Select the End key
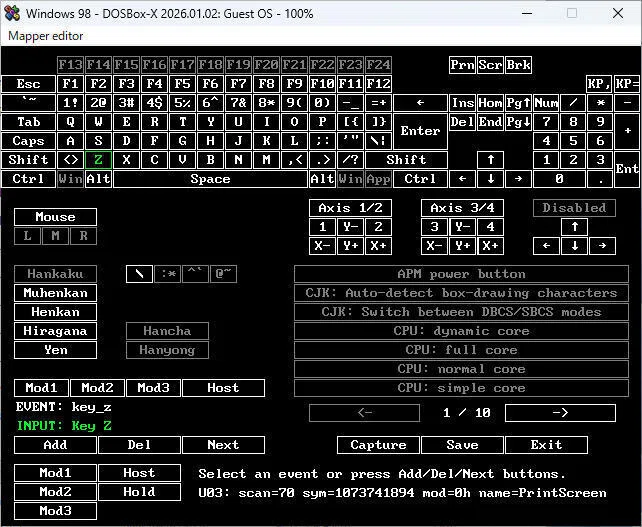The height and width of the screenshot is (527, 642). click(x=491, y=122)
